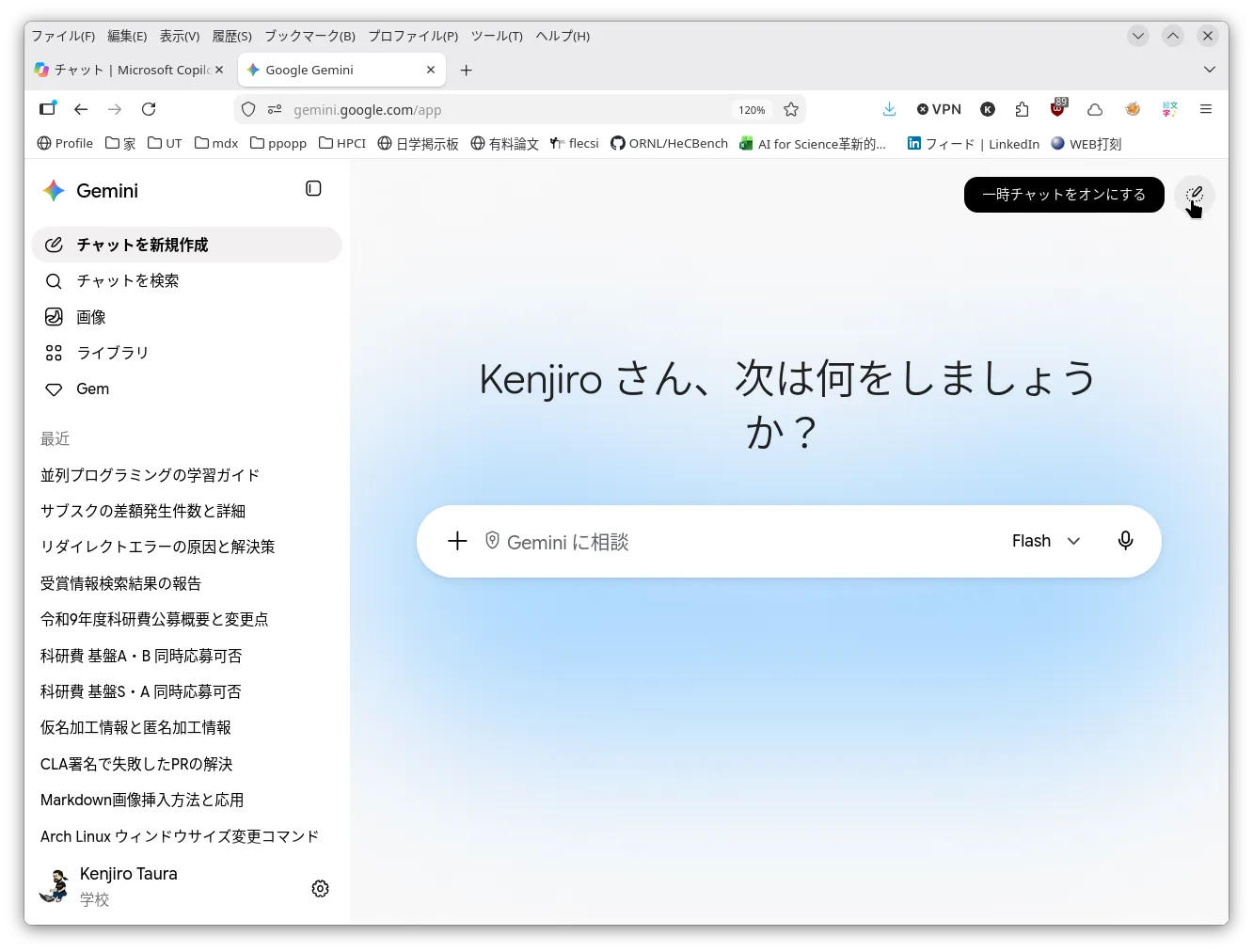The image size is (1253, 952).
Task: Open the Flash model selector dropdown
Action: [1046, 541]
